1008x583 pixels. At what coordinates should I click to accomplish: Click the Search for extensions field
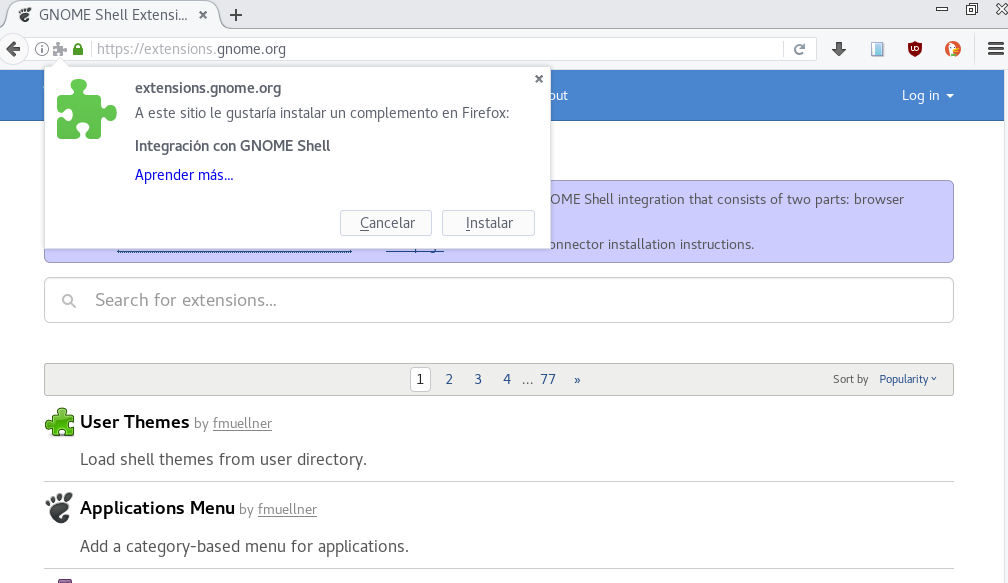(x=500, y=300)
